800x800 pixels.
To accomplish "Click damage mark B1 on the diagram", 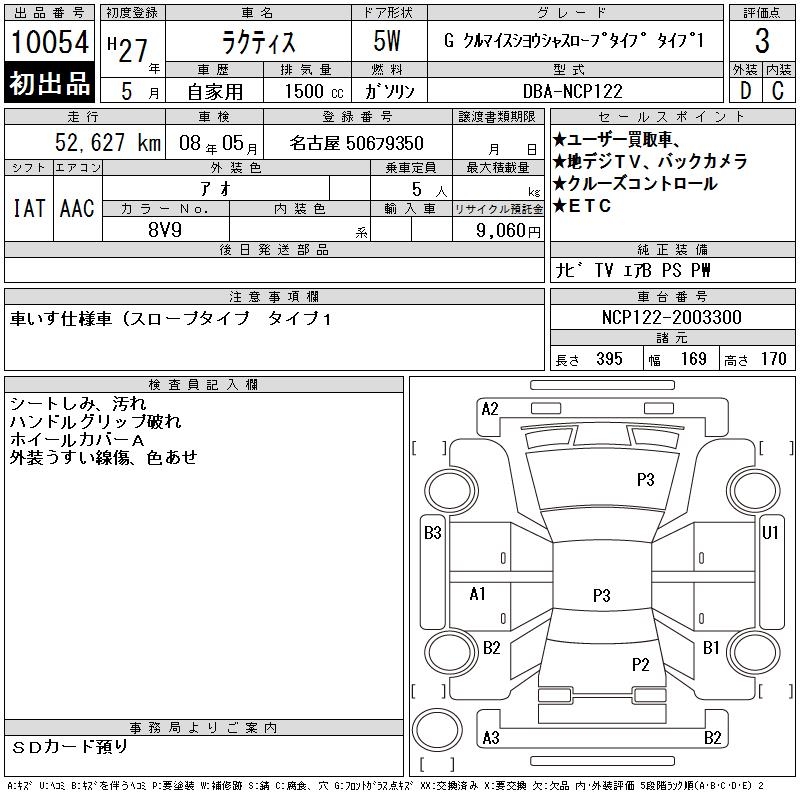I will tap(711, 648).
